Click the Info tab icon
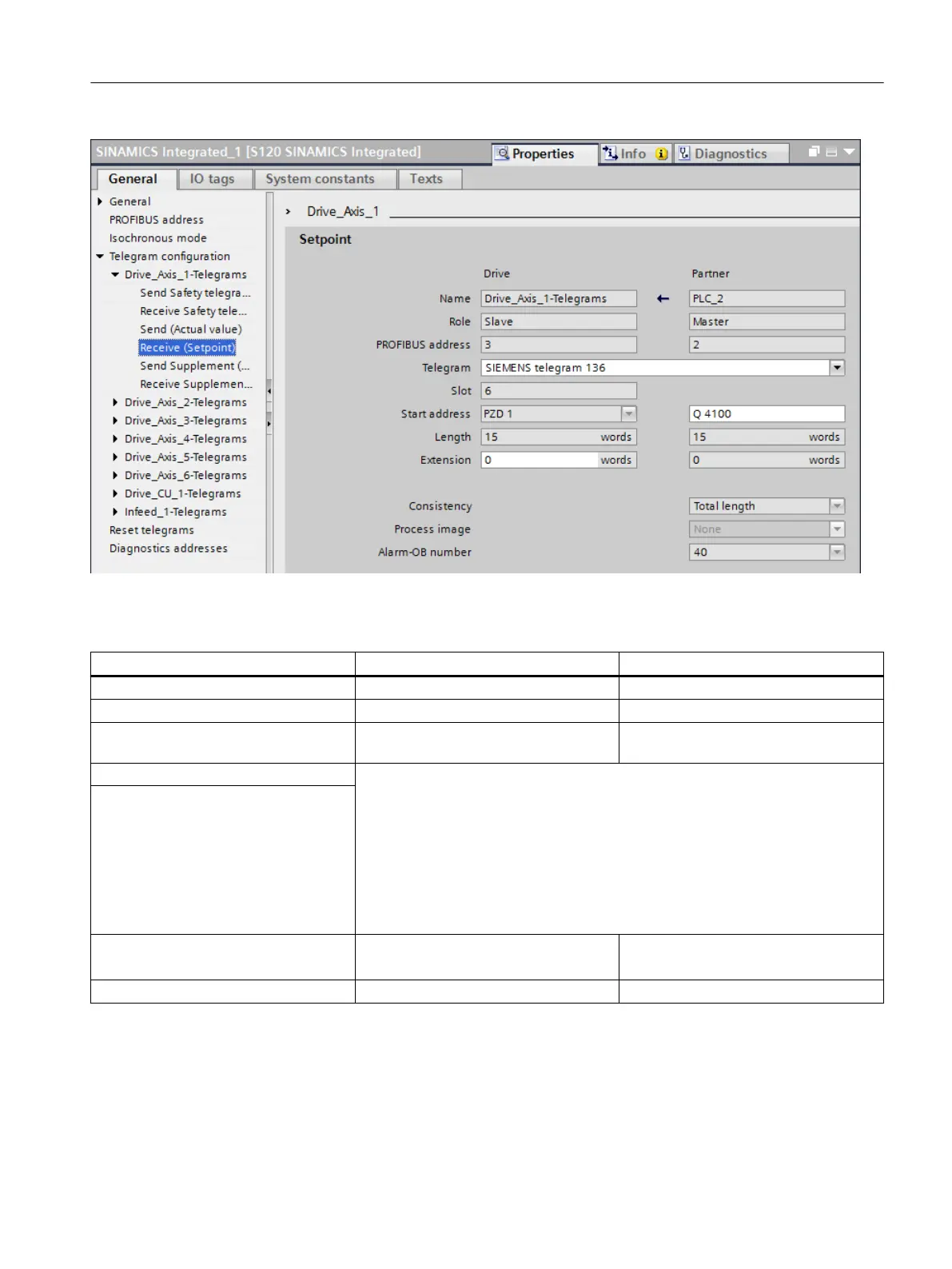This screenshot has width=952, height=1269. (611, 153)
